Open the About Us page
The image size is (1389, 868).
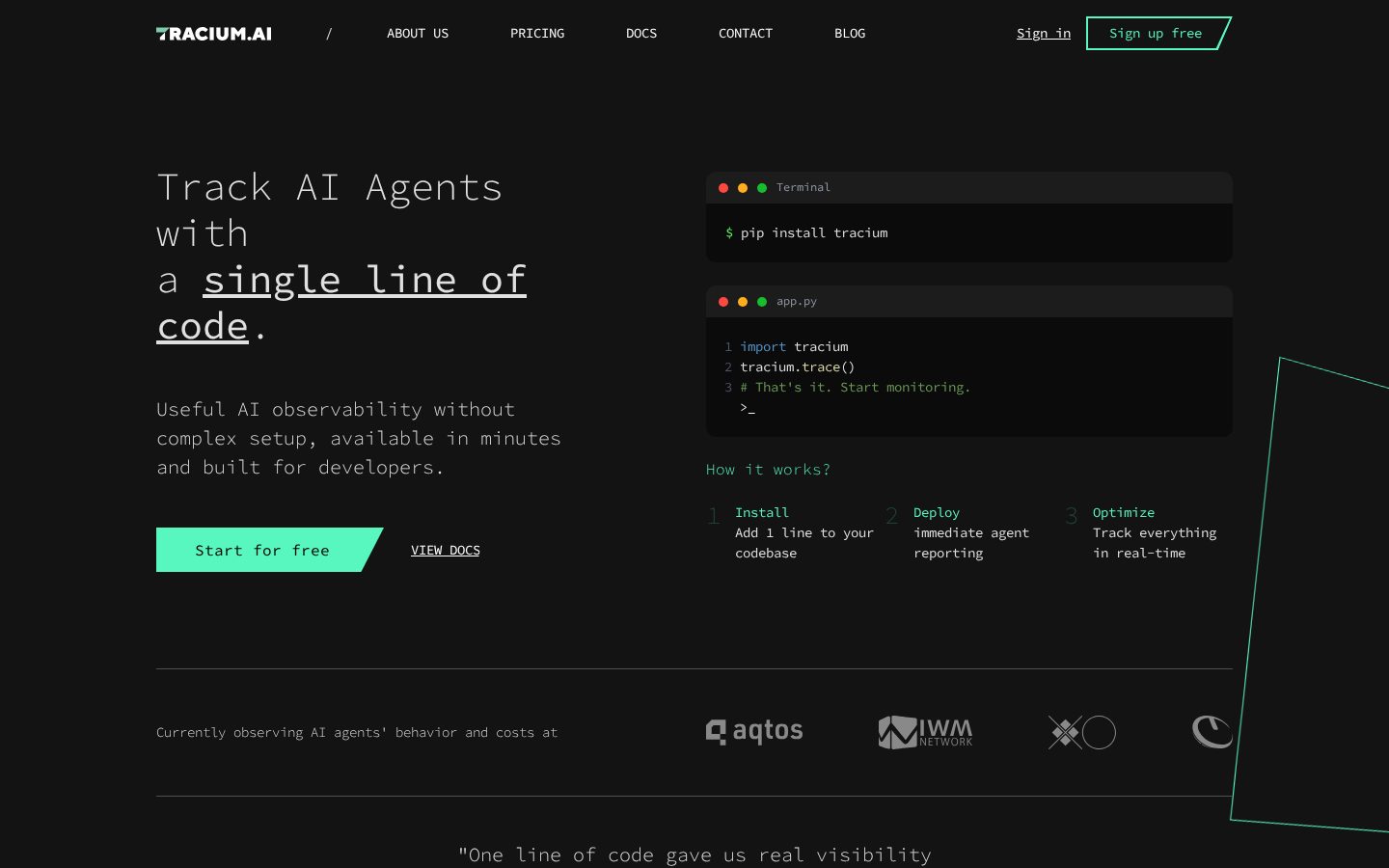pyautogui.click(x=418, y=34)
